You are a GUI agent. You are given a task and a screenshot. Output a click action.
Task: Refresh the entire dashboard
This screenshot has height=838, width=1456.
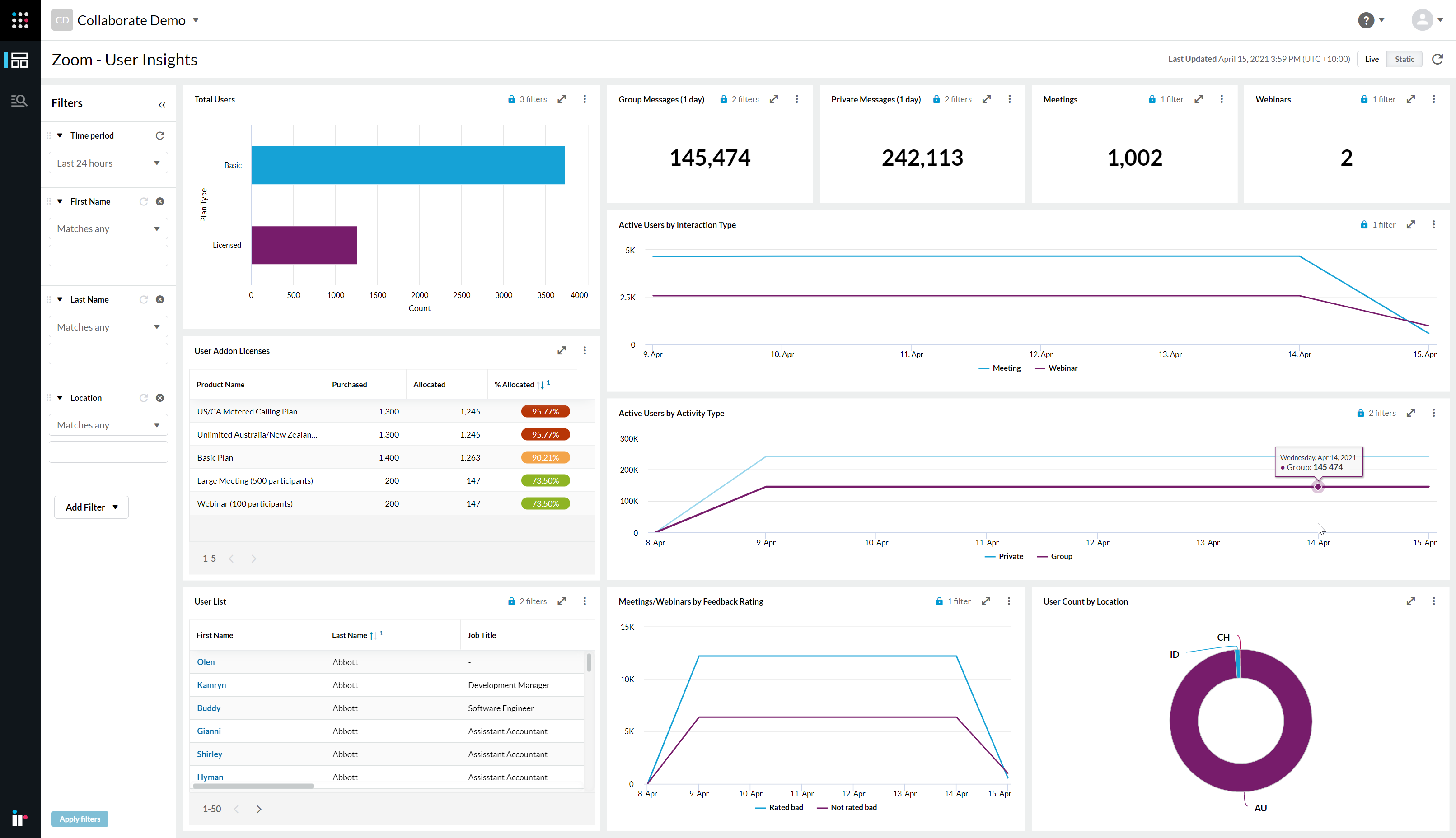[x=1437, y=59]
